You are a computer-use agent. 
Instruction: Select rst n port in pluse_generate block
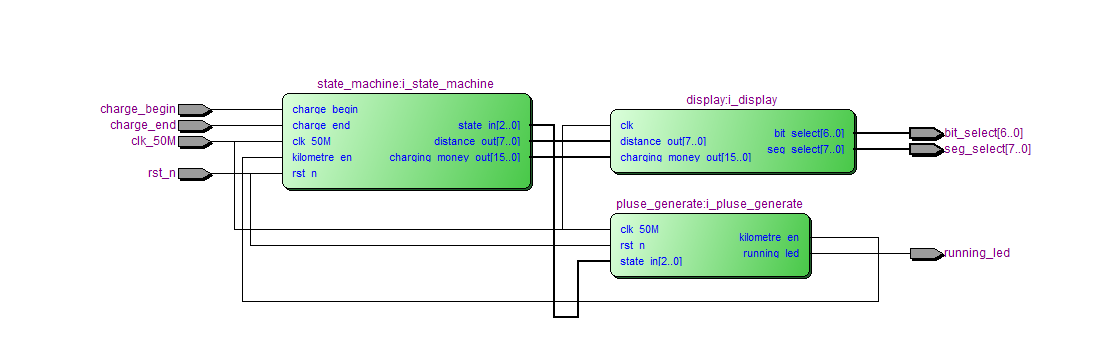(632, 245)
